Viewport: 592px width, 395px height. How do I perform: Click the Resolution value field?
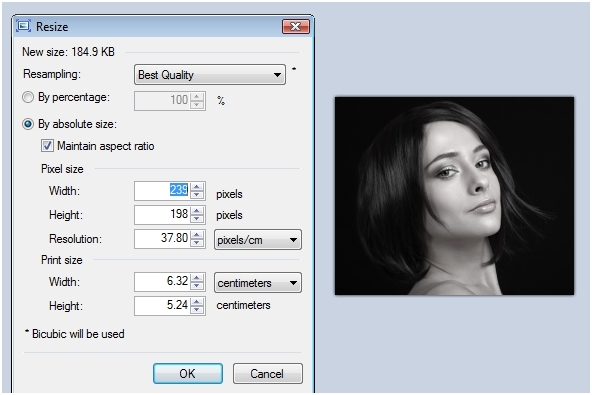pyautogui.click(x=162, y=239)
